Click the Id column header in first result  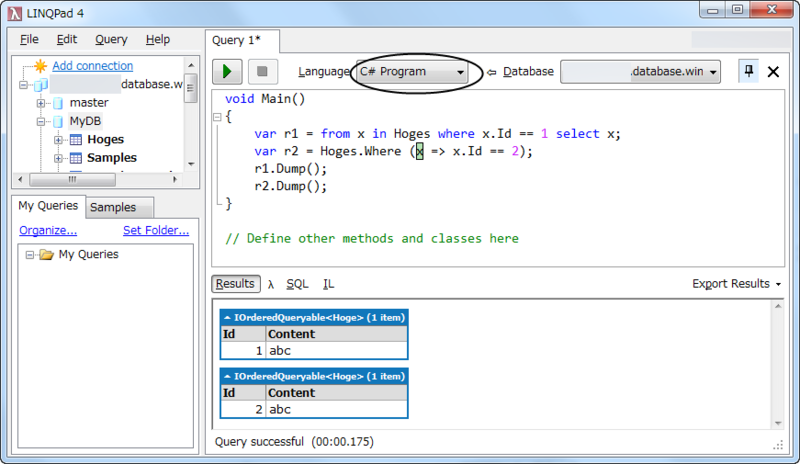[x=243, y=334]
